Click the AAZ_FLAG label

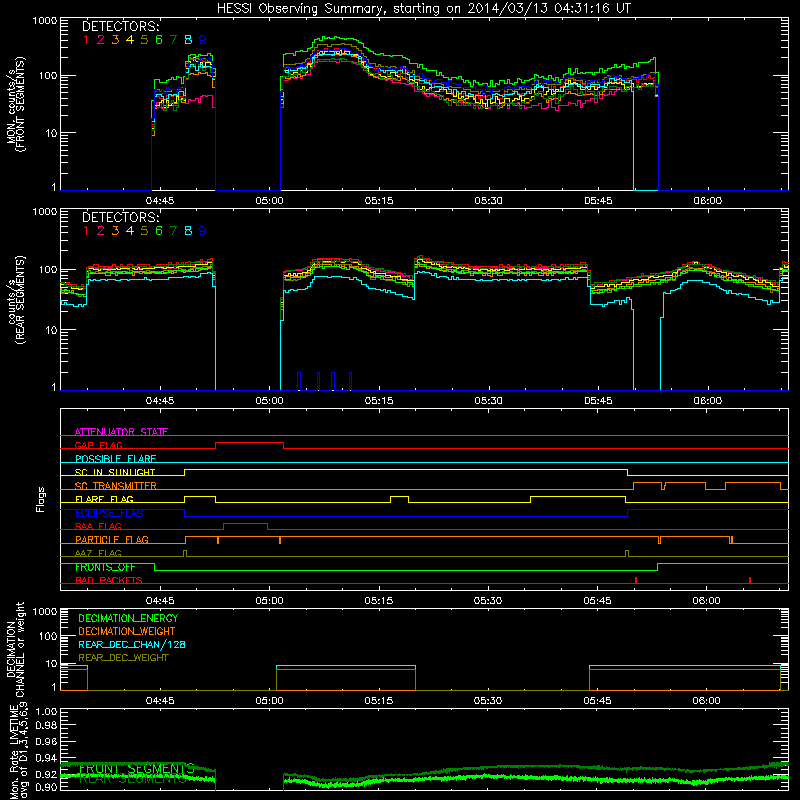[98, 553]
